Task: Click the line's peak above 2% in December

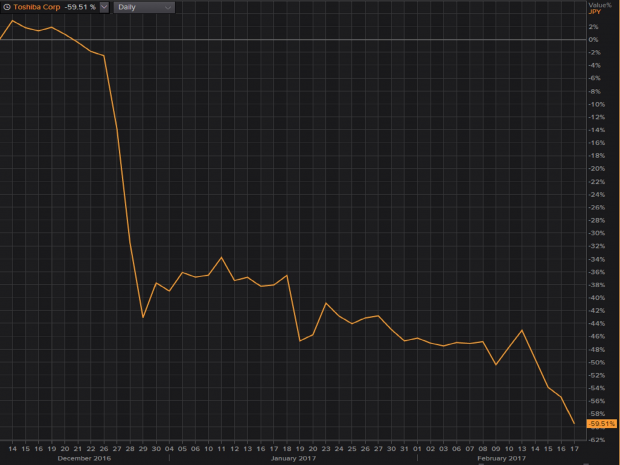Action: [13, 21]
